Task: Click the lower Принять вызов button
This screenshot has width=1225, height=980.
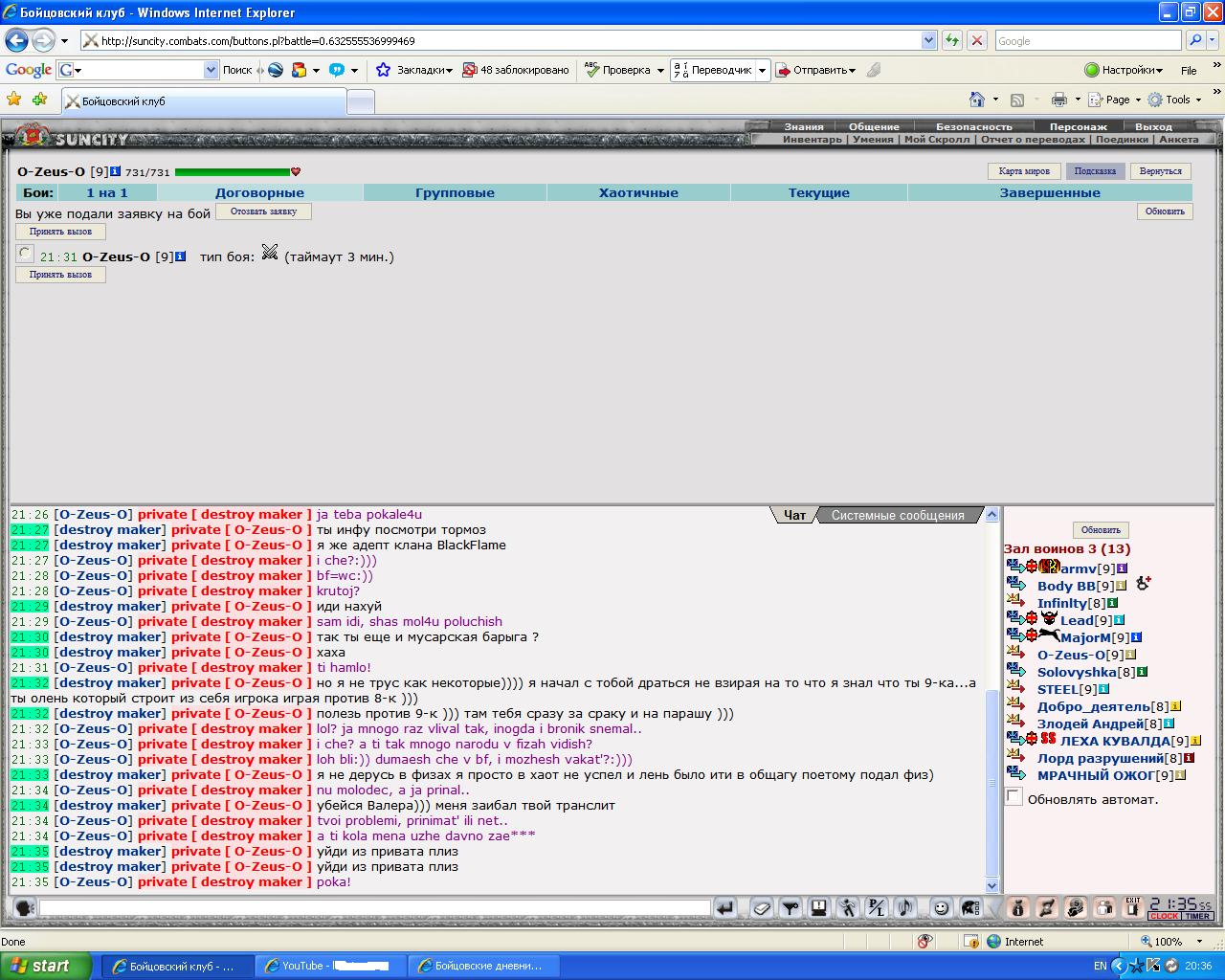Action: (60, 275)
